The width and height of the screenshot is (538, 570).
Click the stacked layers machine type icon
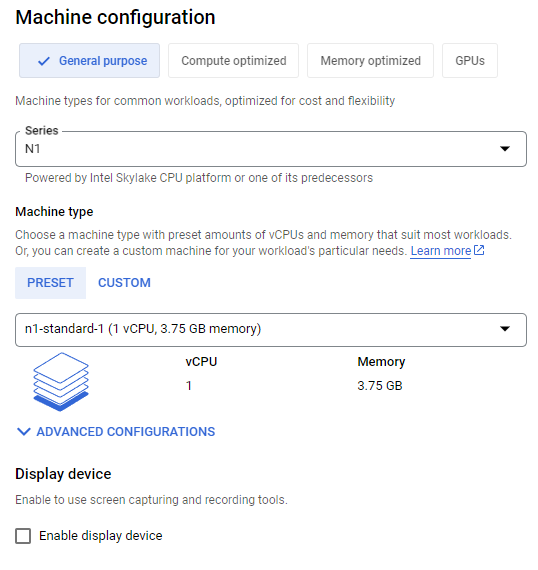click(x=61, y=382)
